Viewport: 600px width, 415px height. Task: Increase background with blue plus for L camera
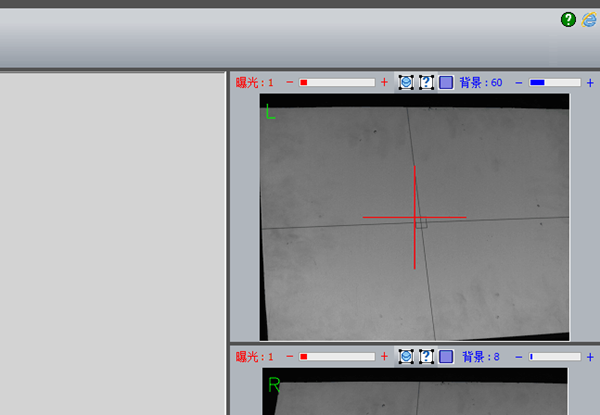590,82
